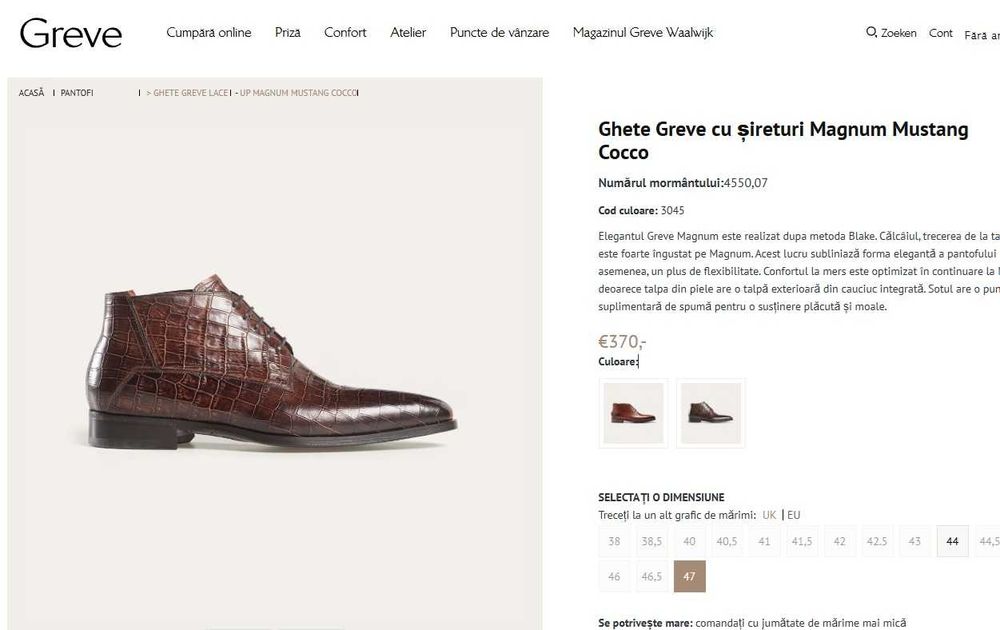Open Puncte de vânzare
The width and height of the screenshot is (1000, 630).
499,33
